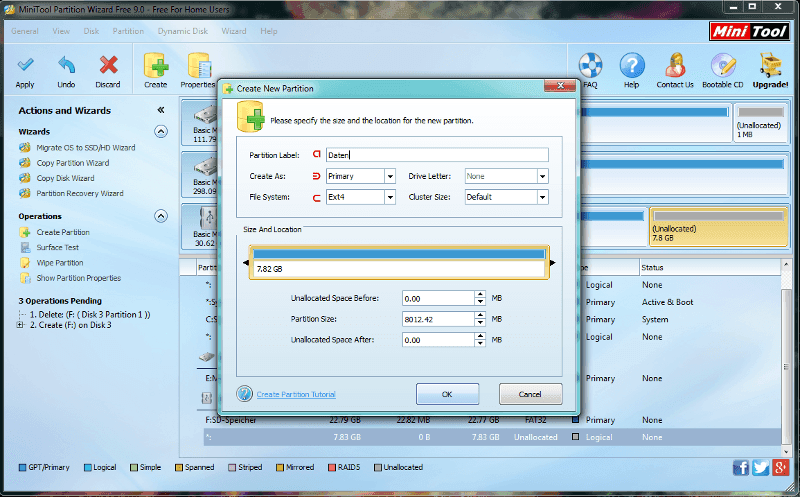Image resolution: width=800 pixels, height=497 pixels.
Task: Click the help icon beside Create Partition Tutorial
Action: coord(244,393)
